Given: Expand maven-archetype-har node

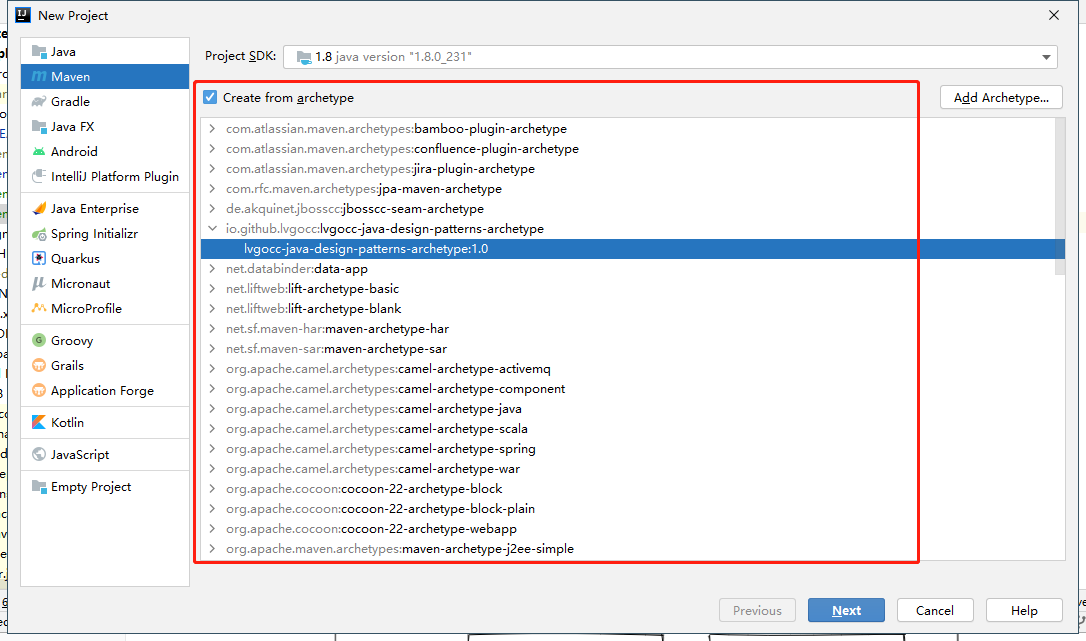Looking at the screenshot, I should 212,328.
